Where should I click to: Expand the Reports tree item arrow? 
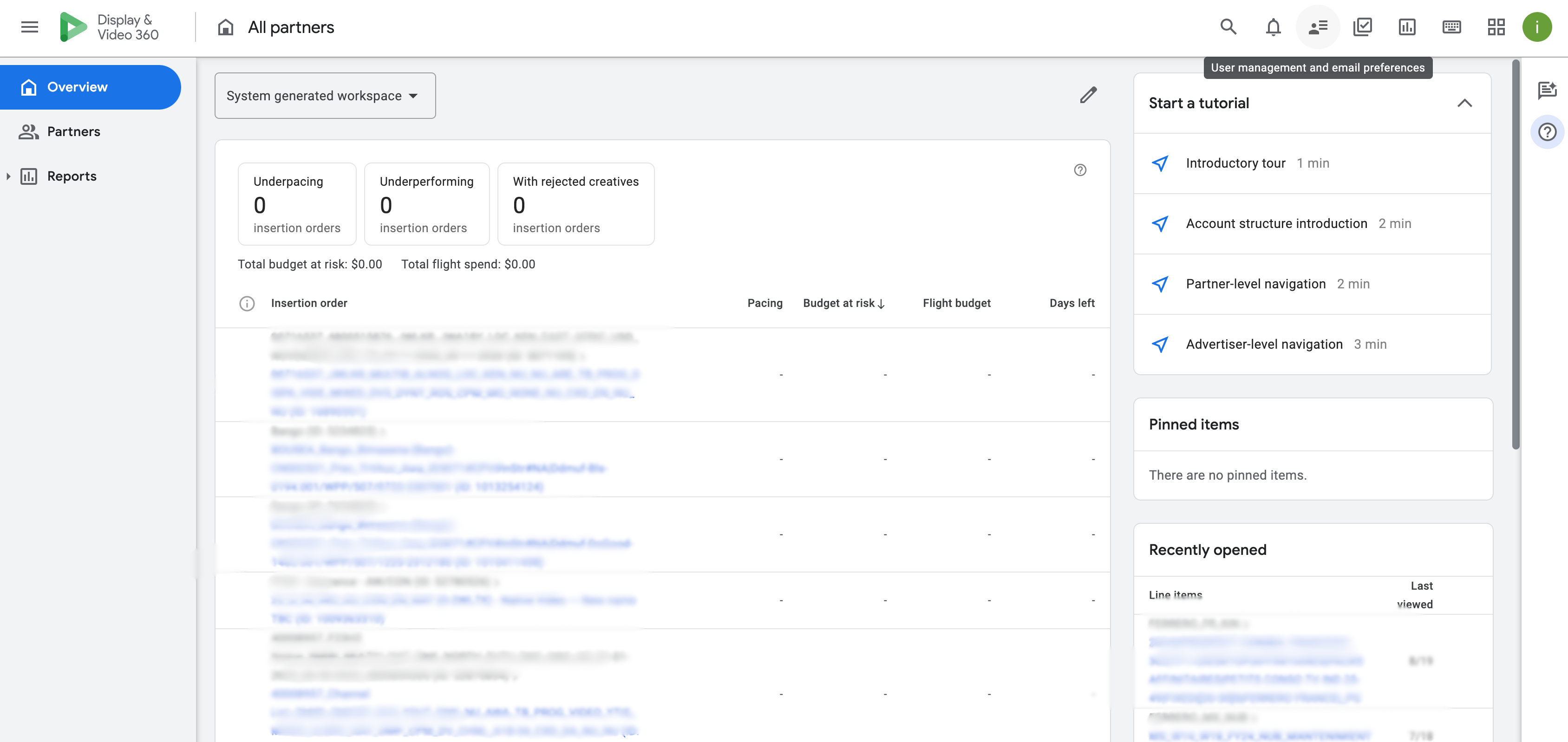tap(8, 176)
